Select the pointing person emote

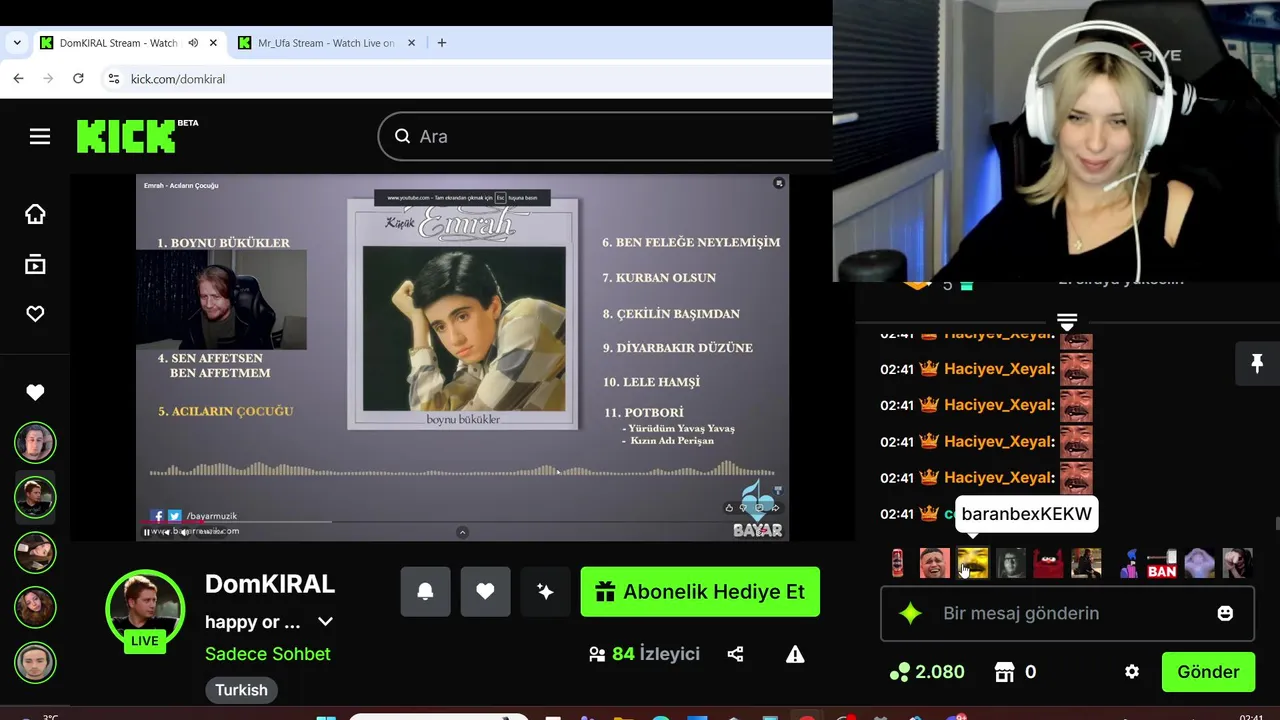click(x=1237, y=563)
